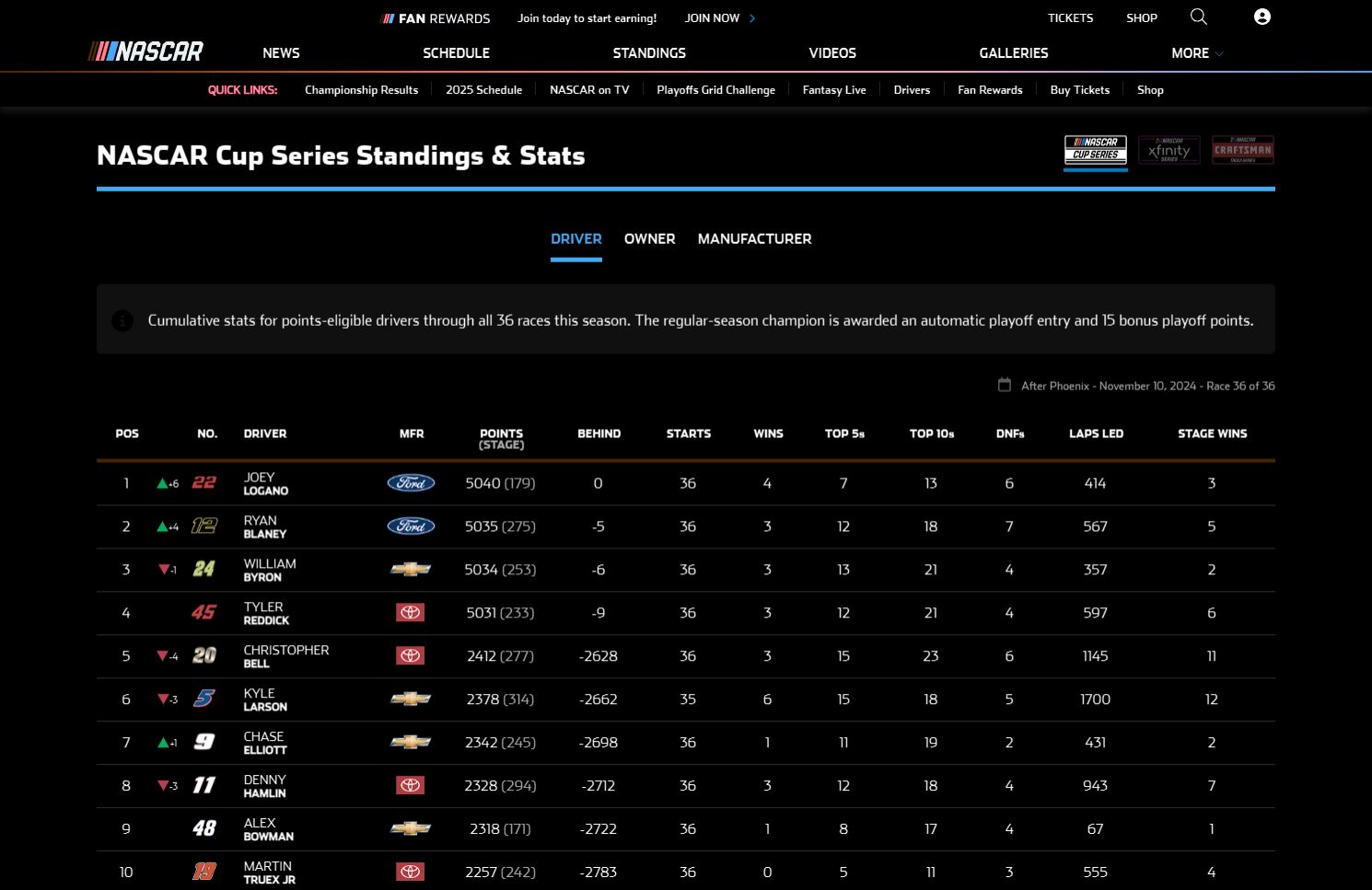Select the DRIVER standings tab
This screenshot has height=890, width=1372.
(576, 239)
